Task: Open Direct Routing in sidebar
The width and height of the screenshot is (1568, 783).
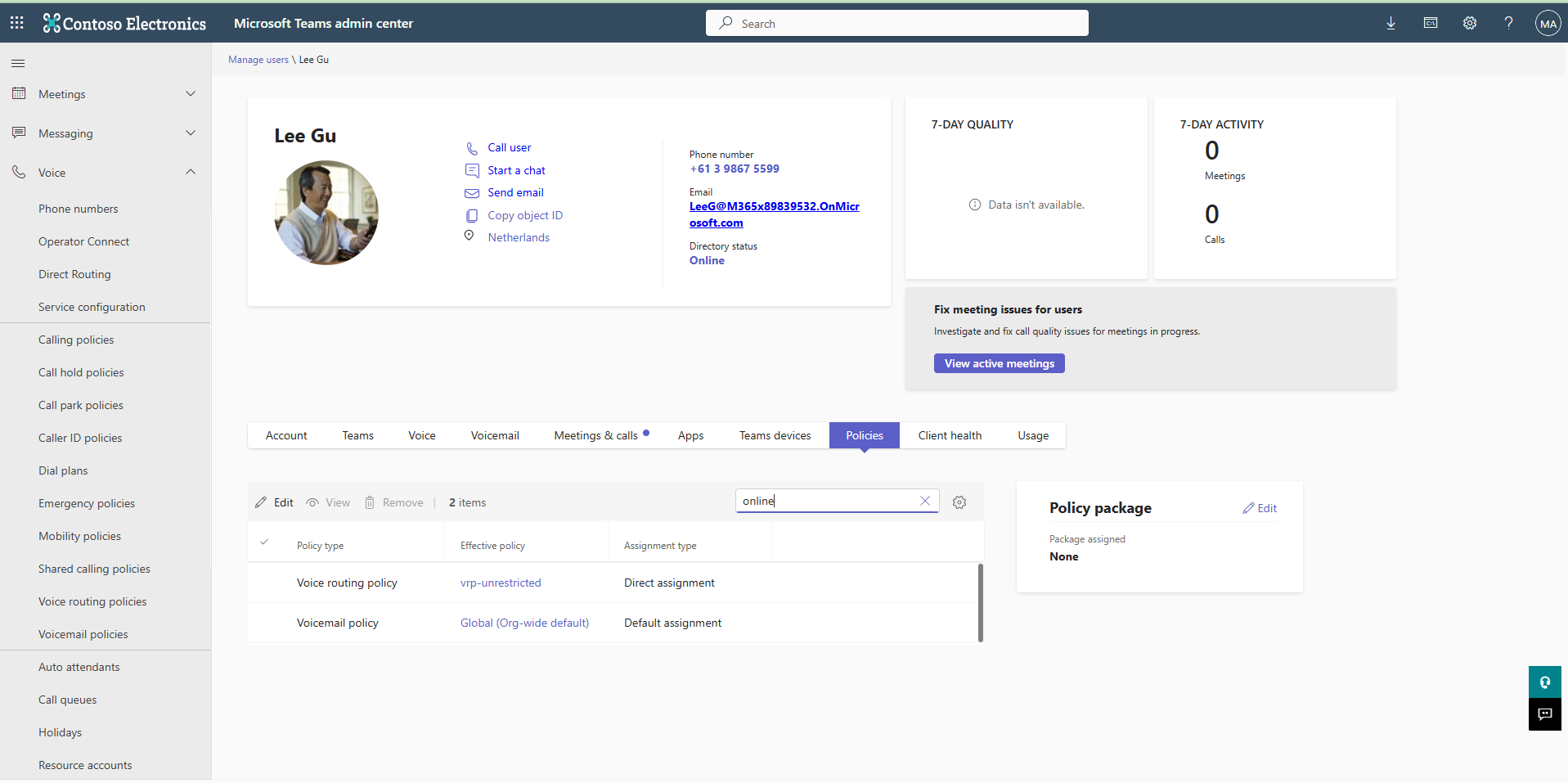Action: 74,274
